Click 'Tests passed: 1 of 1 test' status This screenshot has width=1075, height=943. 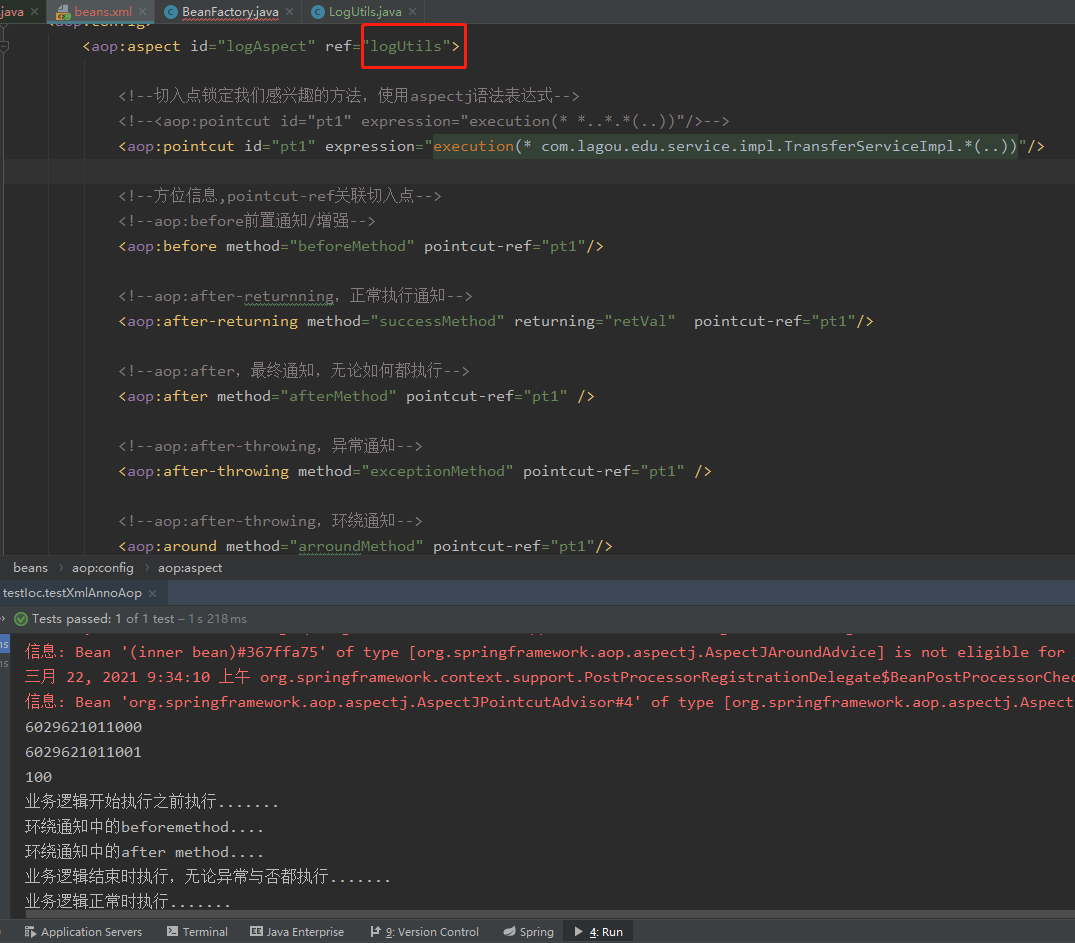(x=103, y=619)
